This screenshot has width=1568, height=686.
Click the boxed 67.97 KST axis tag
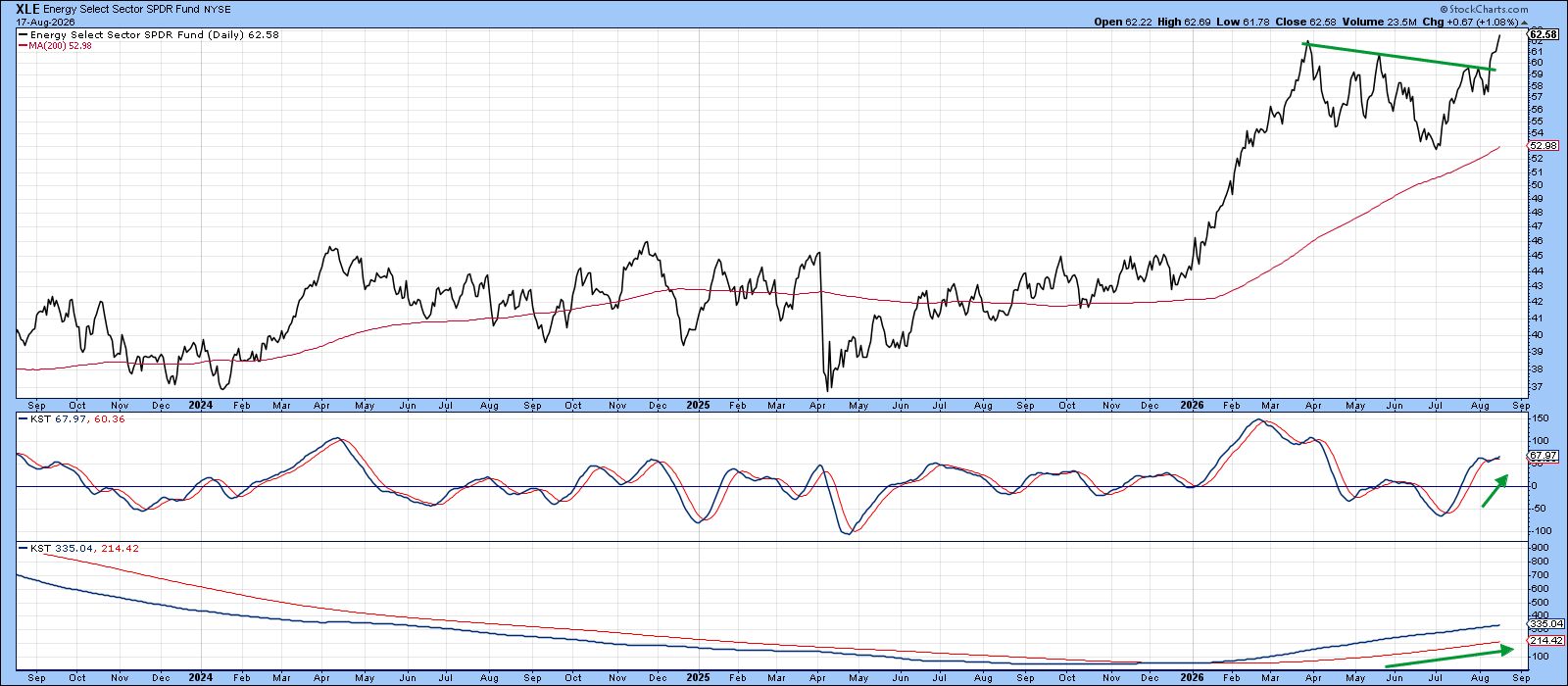(1543, 456)
